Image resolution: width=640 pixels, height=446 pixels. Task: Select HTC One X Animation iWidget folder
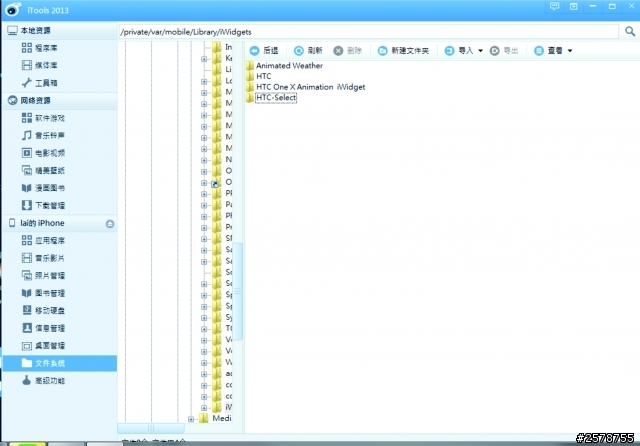click(x=306, y=87)
